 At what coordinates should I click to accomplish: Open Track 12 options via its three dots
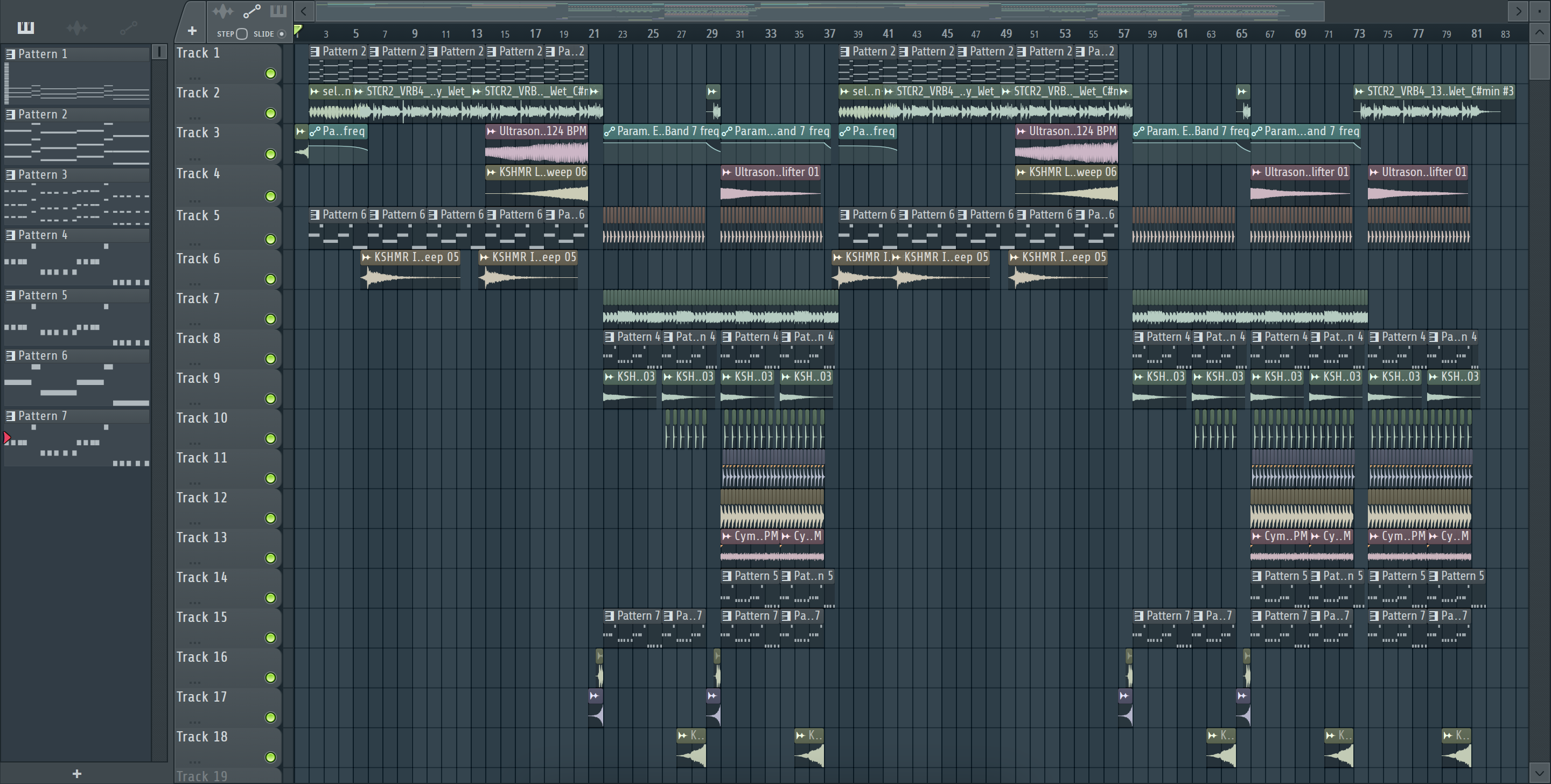tap(194, 522)
